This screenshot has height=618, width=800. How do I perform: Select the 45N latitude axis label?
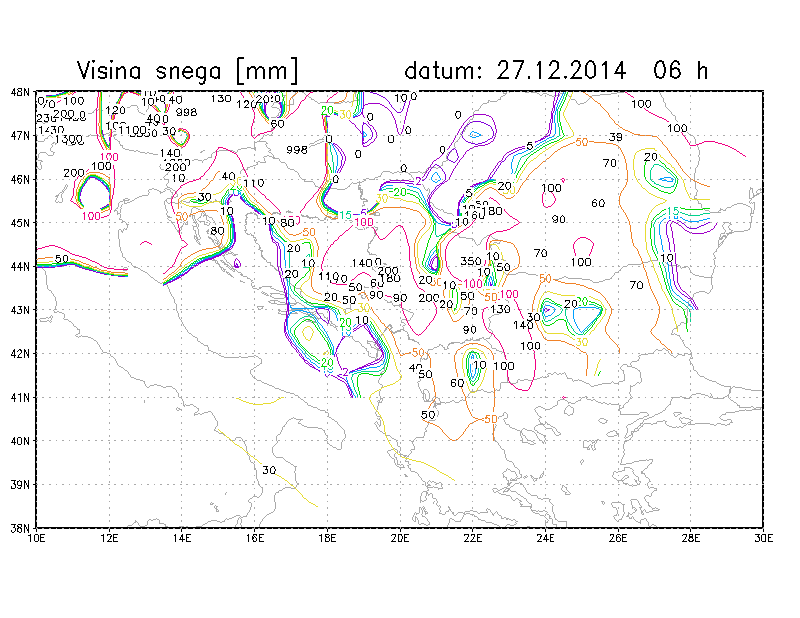20,223
